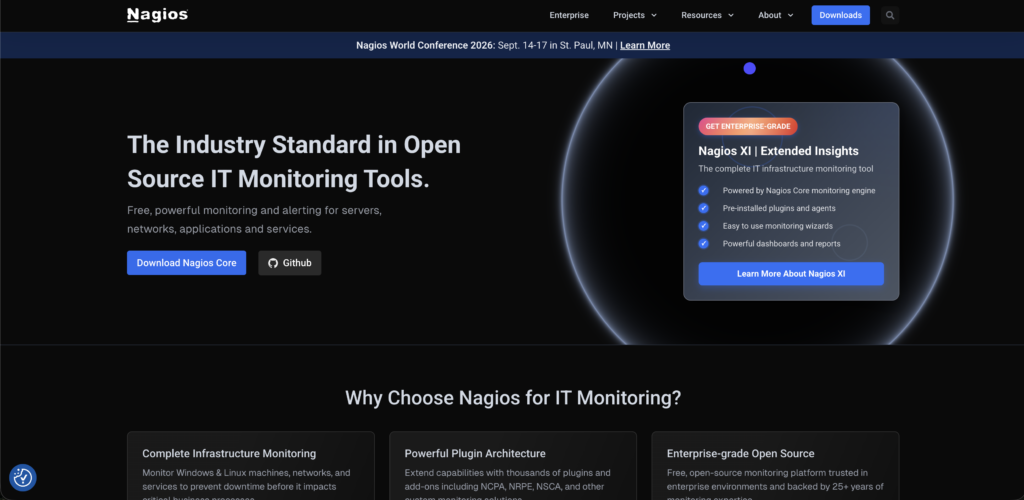The height and width of the screenshot is (500, 1024).
Task: Click Free, powerful monitoring and alerting subtitle
Action: [x=254, y=220]
